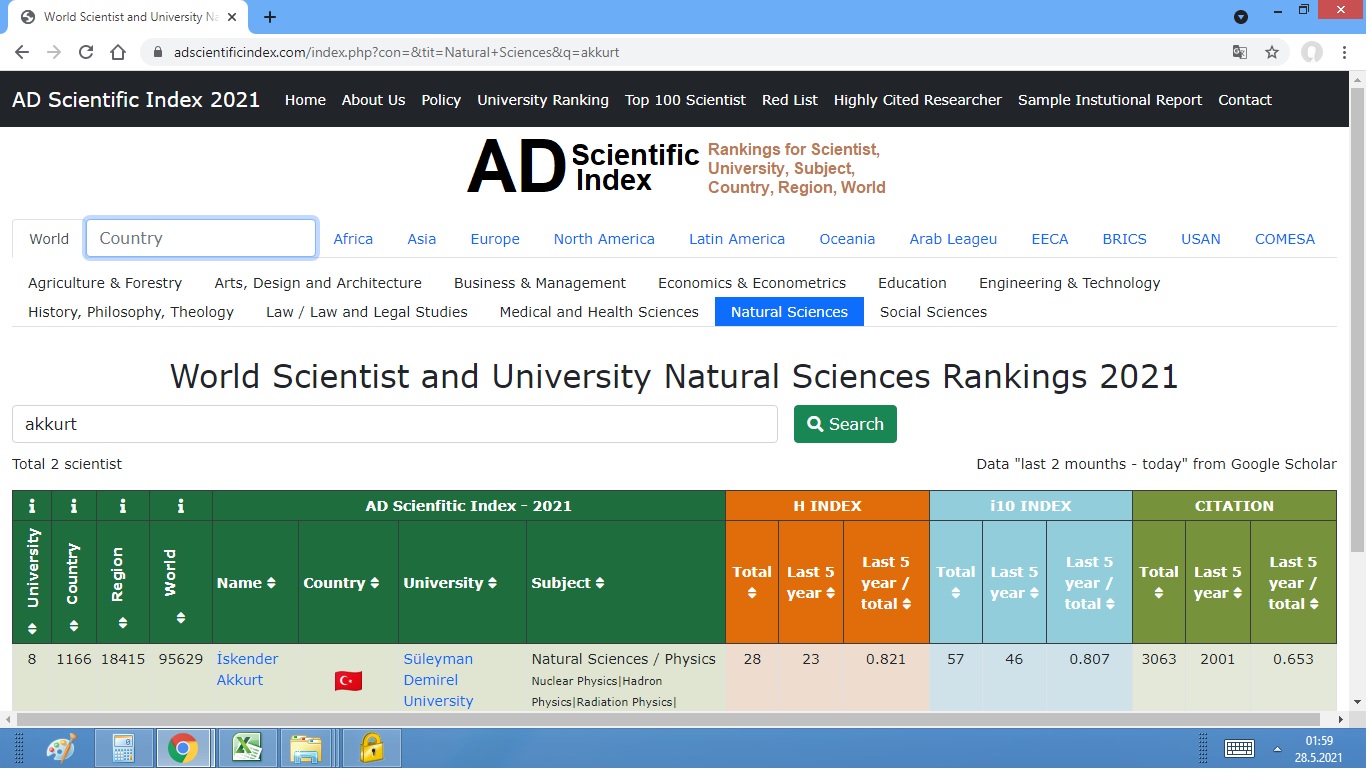Image resolution: width=1370 pixels, height=774 pixels.
Task: Sort by Country rank column
Action: pos(74,626)
